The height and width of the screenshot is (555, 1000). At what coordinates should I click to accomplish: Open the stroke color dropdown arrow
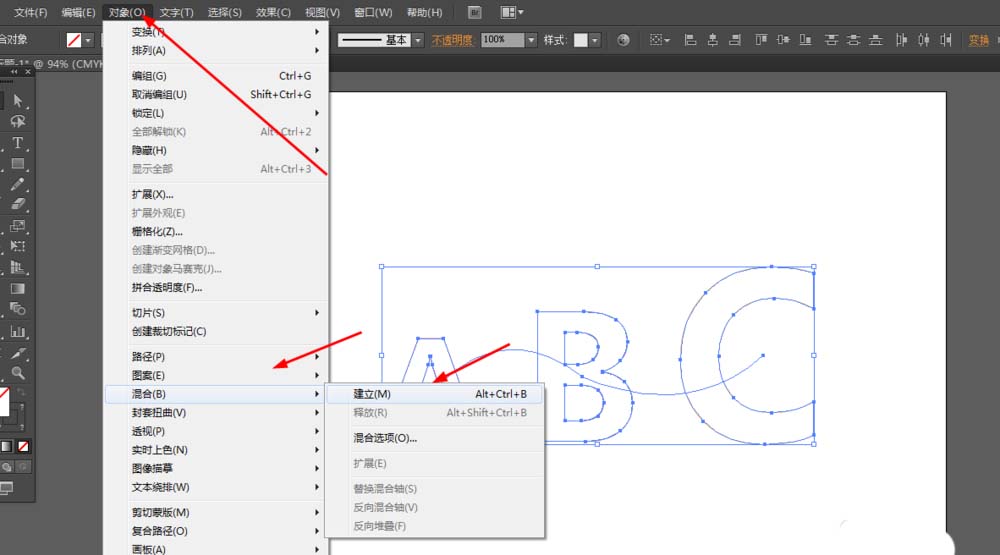coord(89,40)
